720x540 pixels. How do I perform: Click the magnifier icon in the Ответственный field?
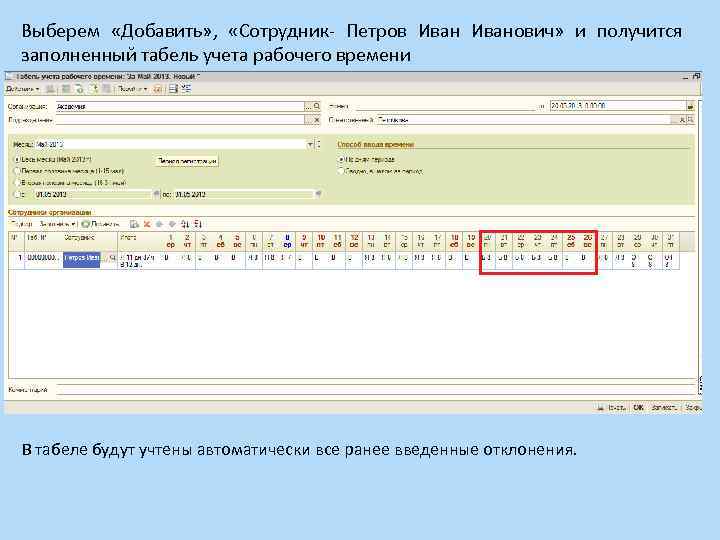click(691, 120)
